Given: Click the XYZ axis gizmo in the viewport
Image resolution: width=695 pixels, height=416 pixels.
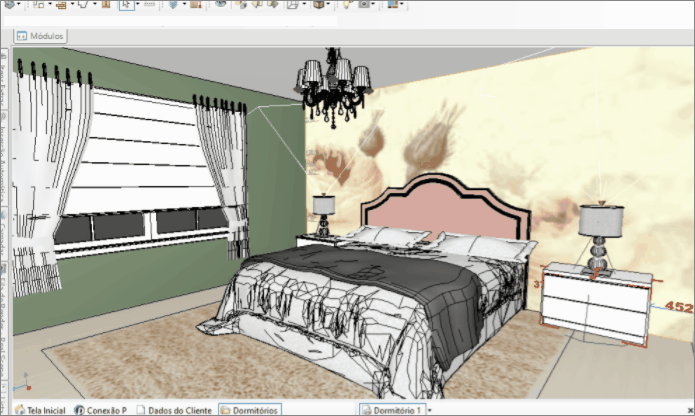Looking at the screenshot, I should pos(23,383).
